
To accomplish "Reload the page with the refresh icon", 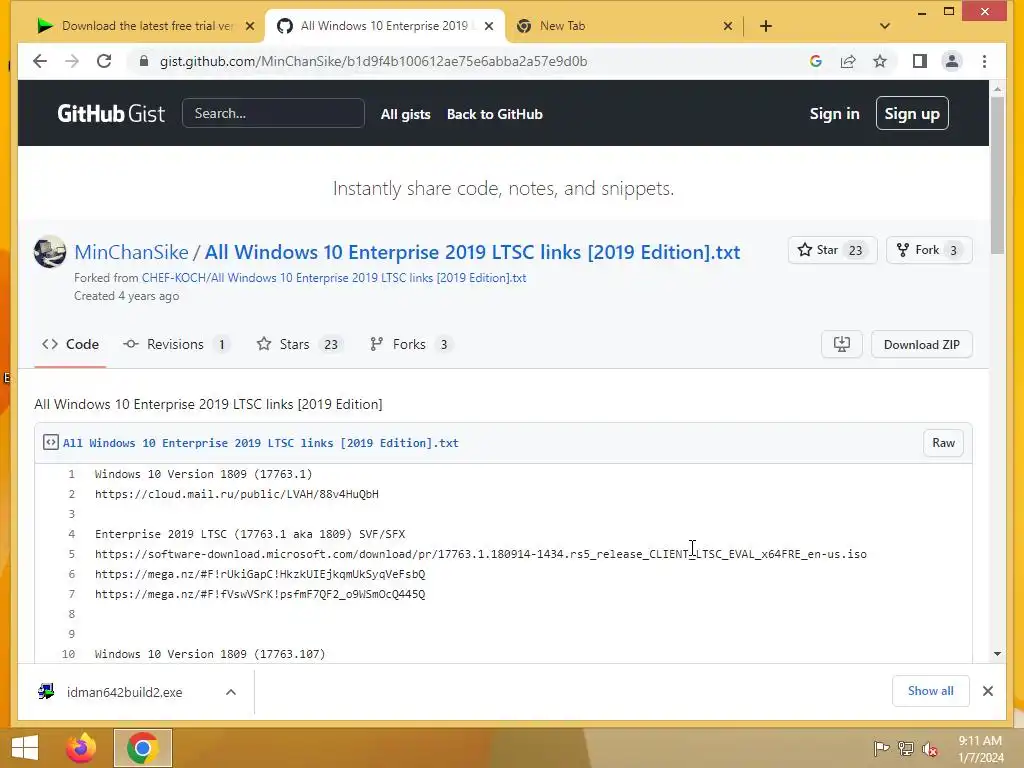I will point(104,61).
